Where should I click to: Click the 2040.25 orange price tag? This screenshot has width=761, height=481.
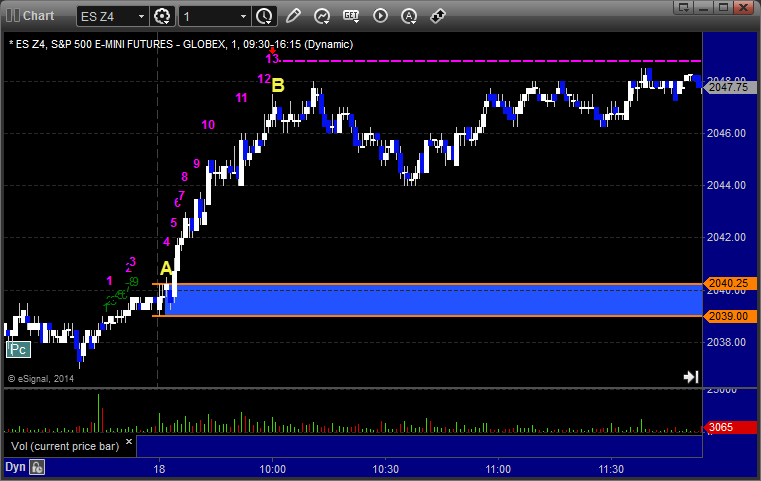click(x=730, y=283)
